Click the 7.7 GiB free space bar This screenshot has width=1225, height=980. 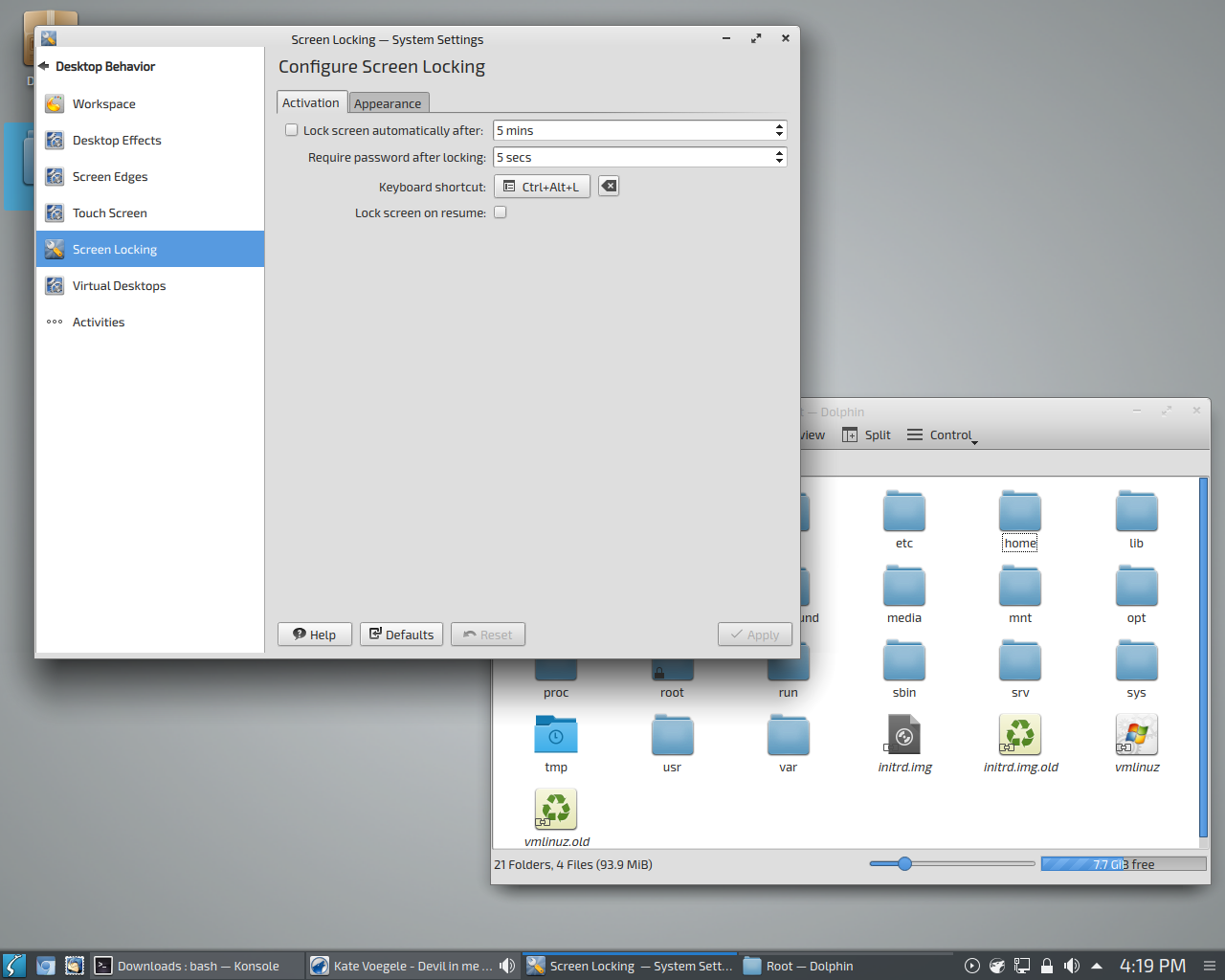click(x=1124, y=864)
